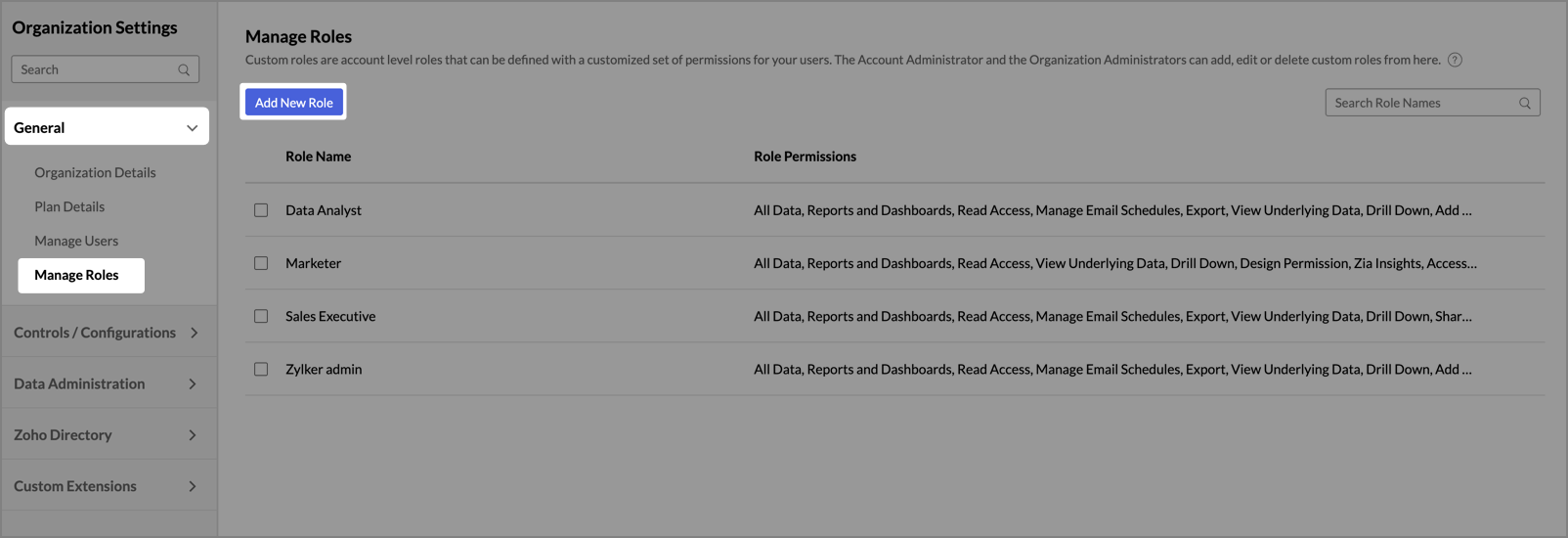Select Manage Roles sidebar item
Image resolution: width=1568 pixels, height=538 pixels.
coord(81,275)
